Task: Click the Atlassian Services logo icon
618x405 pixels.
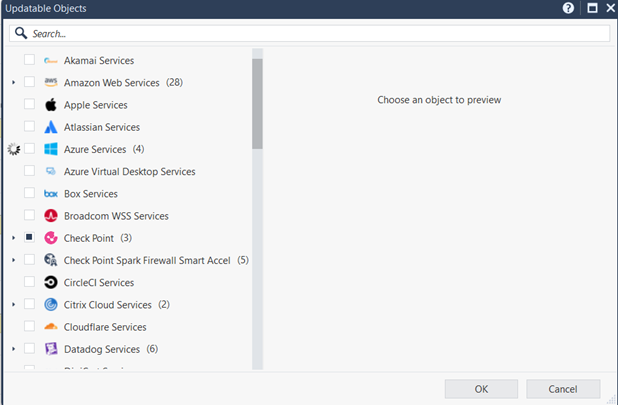Action: (x=51, y=127)
